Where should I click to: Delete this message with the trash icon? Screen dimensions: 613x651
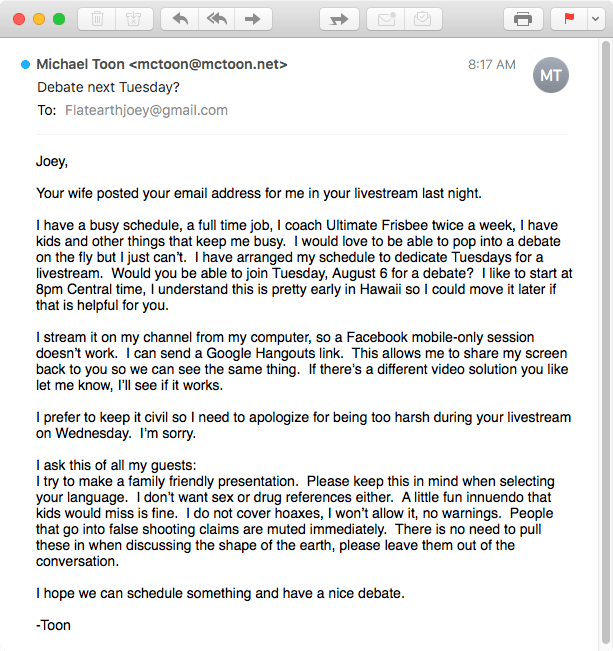pos(96,19)
